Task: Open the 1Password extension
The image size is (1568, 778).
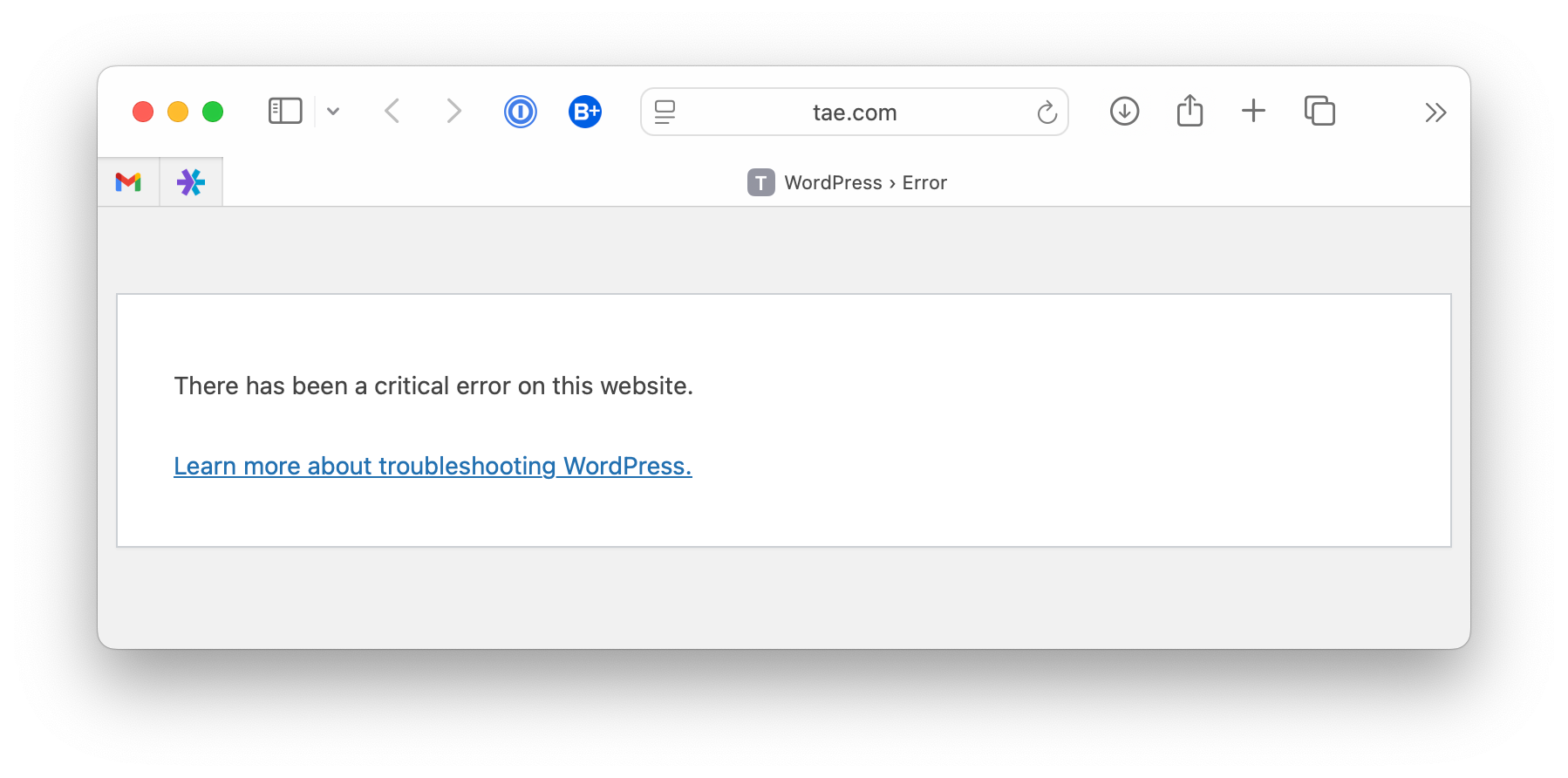Action: [520, 111]
